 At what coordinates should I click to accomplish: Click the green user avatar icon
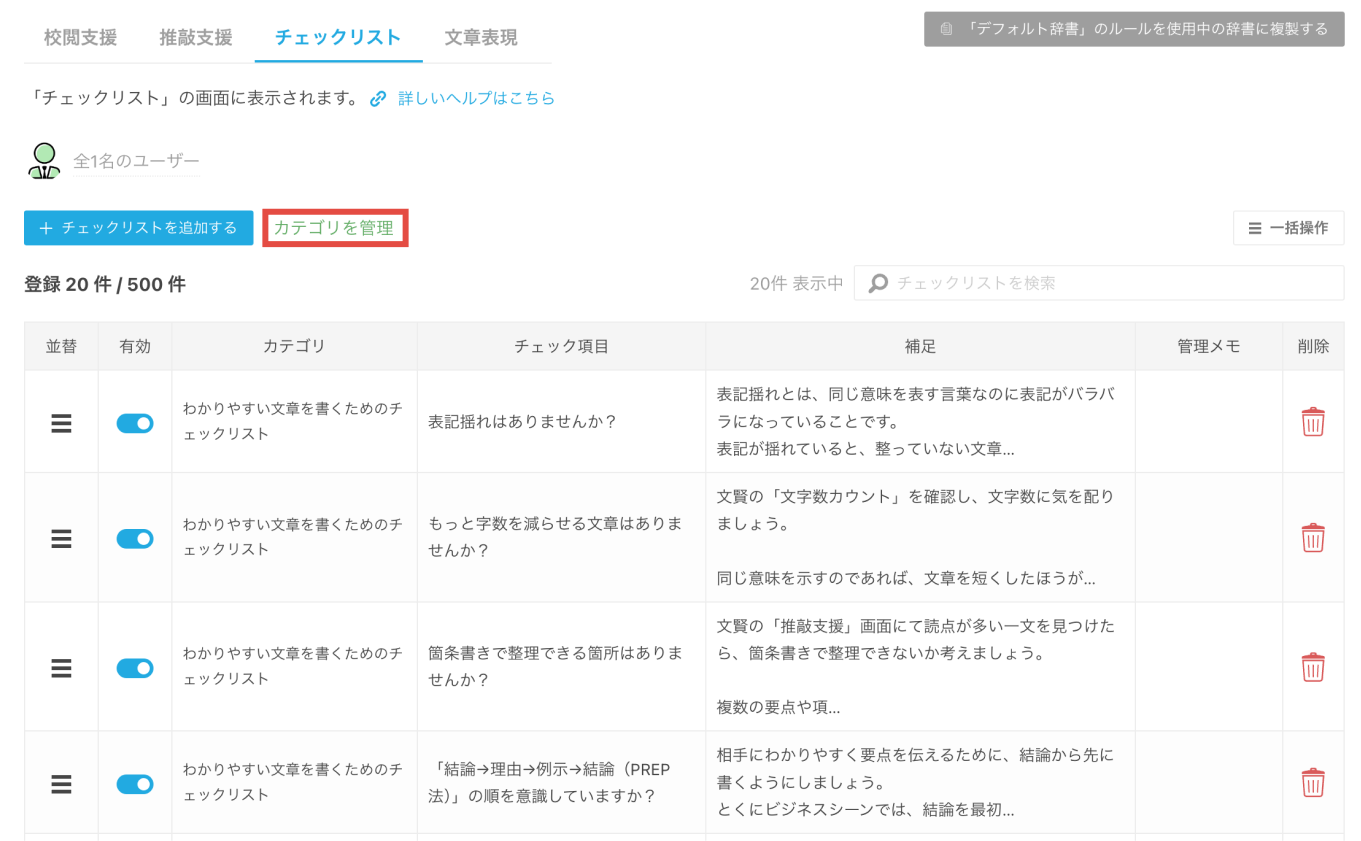coord(44,160)
